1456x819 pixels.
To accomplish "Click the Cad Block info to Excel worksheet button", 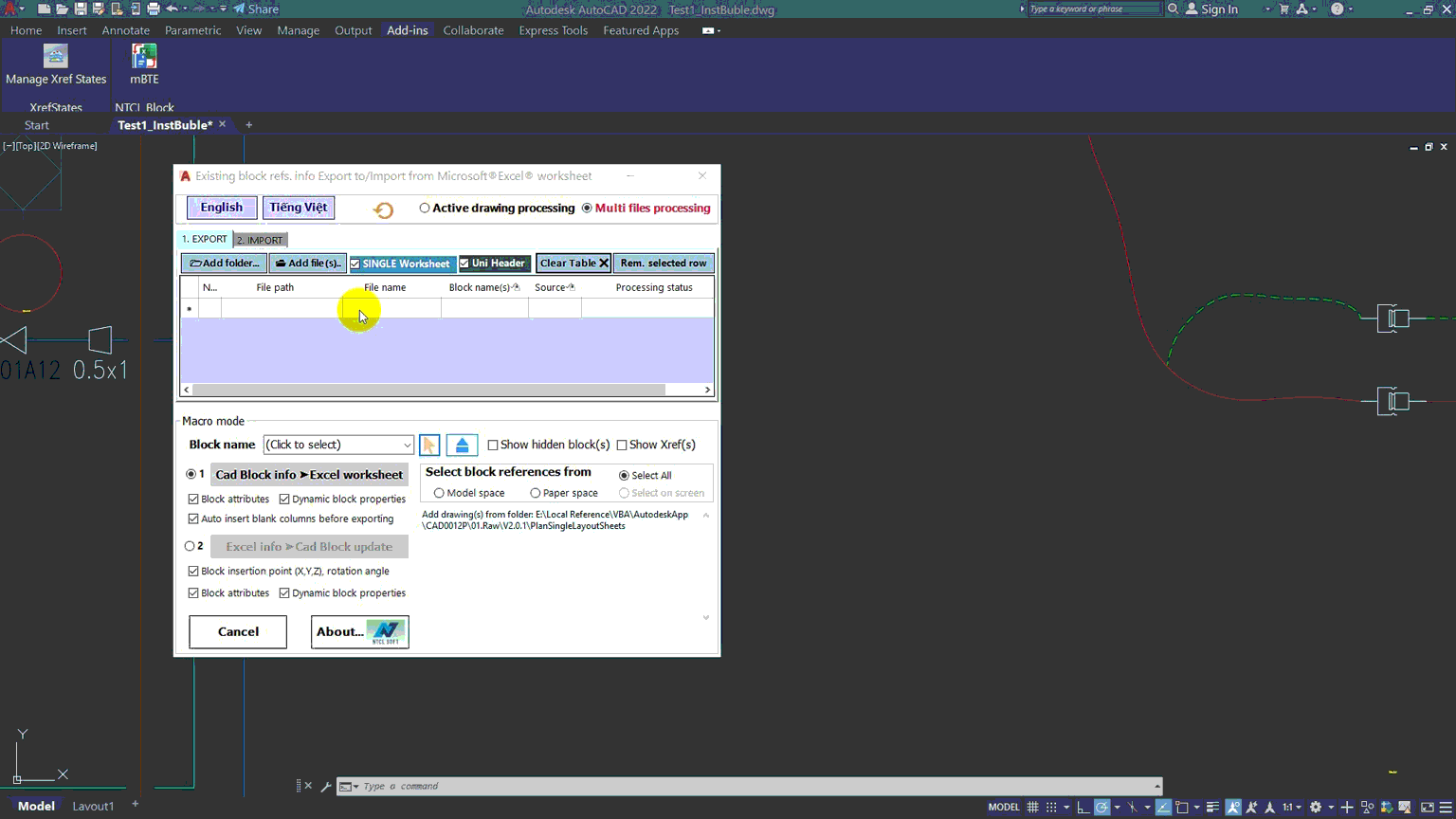I will pos(309,475).
